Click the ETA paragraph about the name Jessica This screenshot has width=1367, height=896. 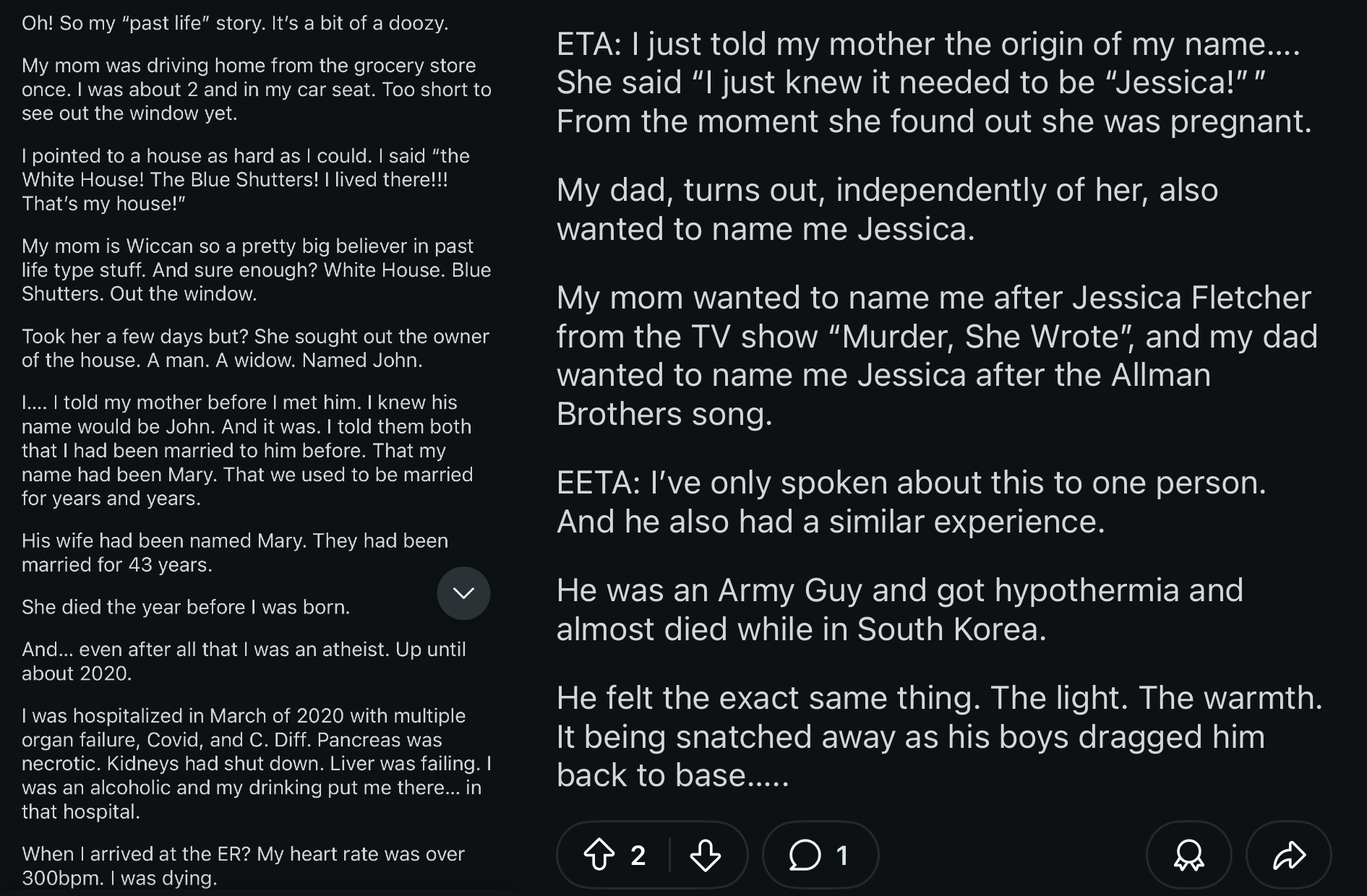coord(934,82)
